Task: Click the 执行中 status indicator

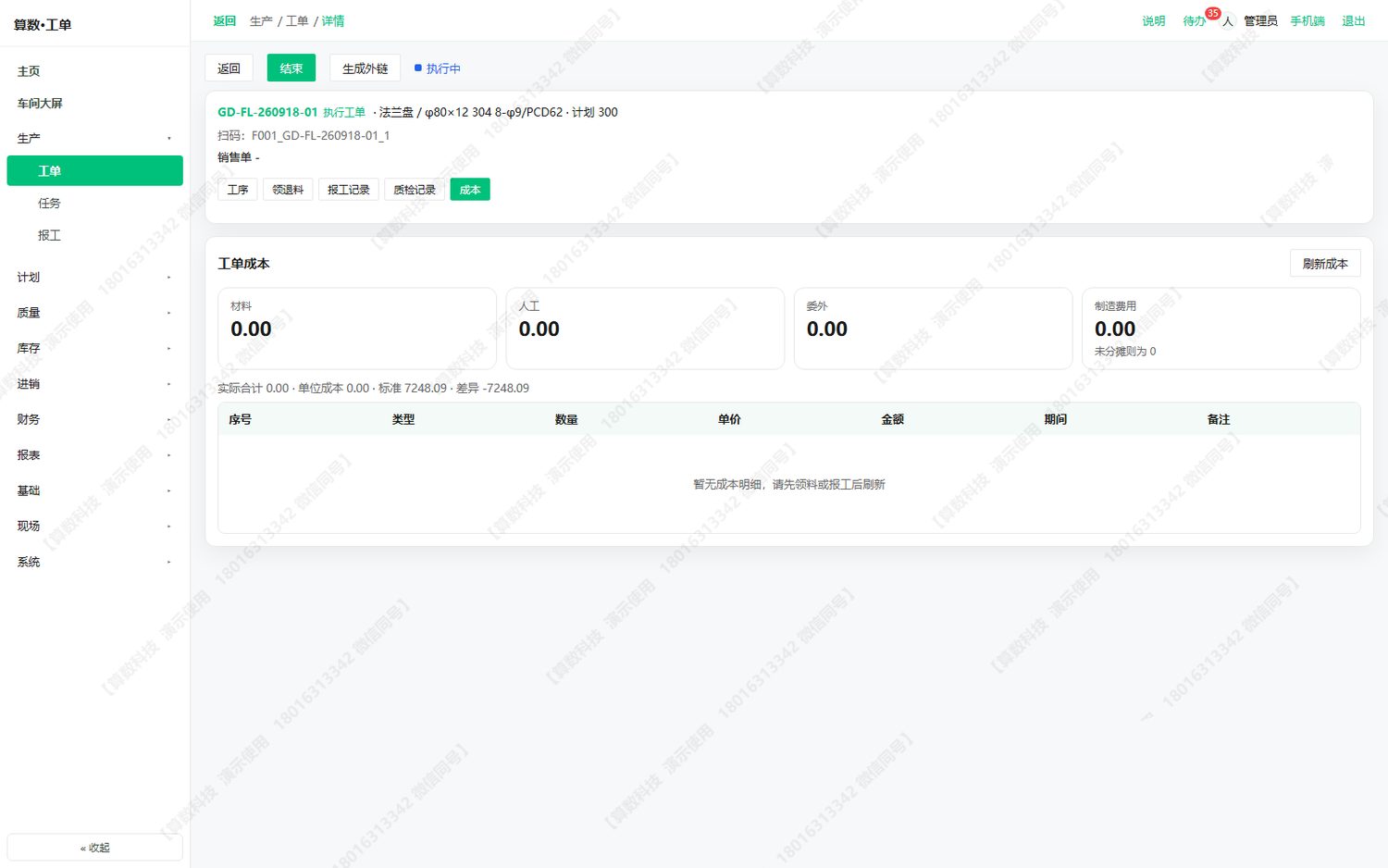Action: [x=438, y=68]
